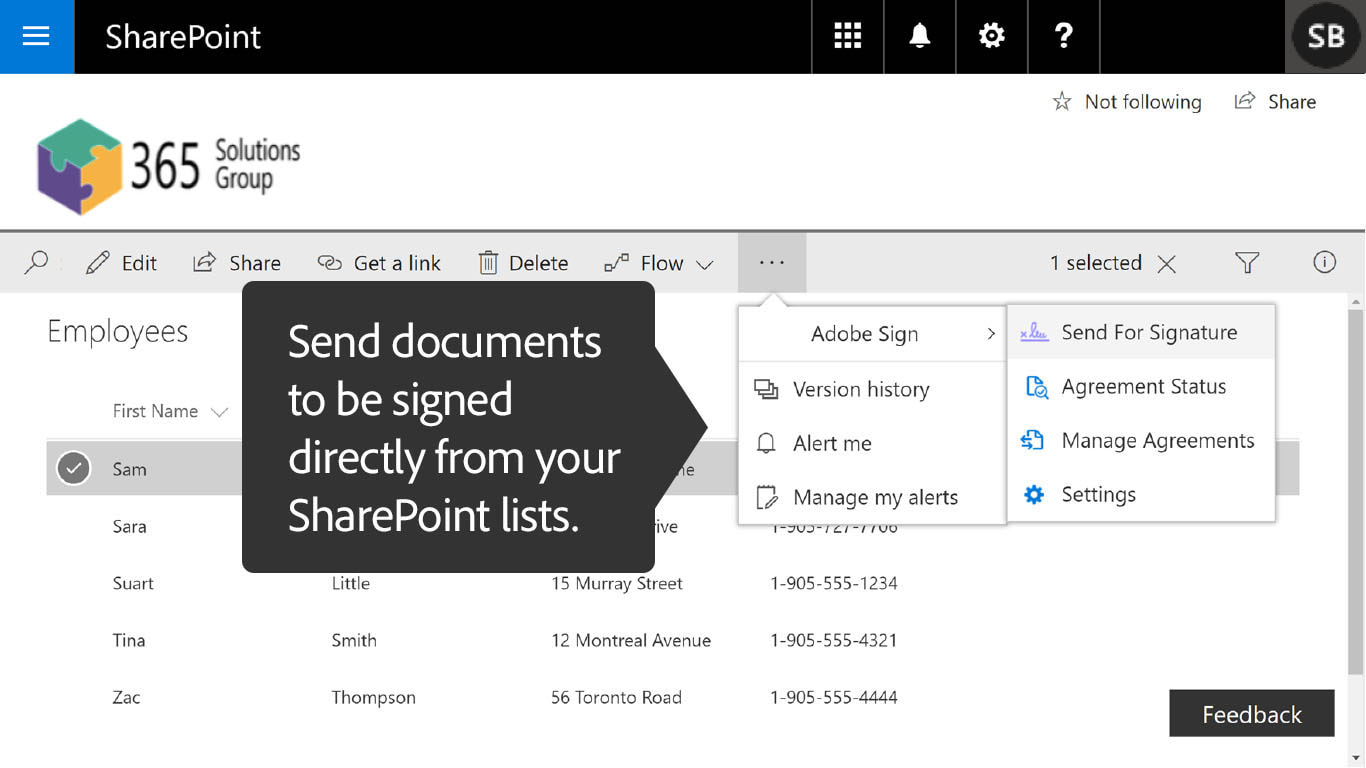Click the Feedback button
The width and height of the screenshot is (1366, 768).
point(1252,714)
